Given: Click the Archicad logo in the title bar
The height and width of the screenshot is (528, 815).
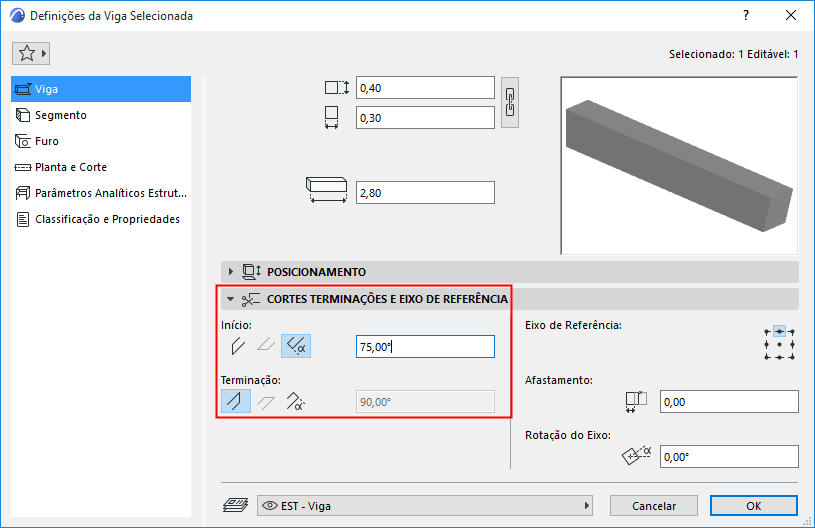Looking at the screenshot, I should click(17, 16).
